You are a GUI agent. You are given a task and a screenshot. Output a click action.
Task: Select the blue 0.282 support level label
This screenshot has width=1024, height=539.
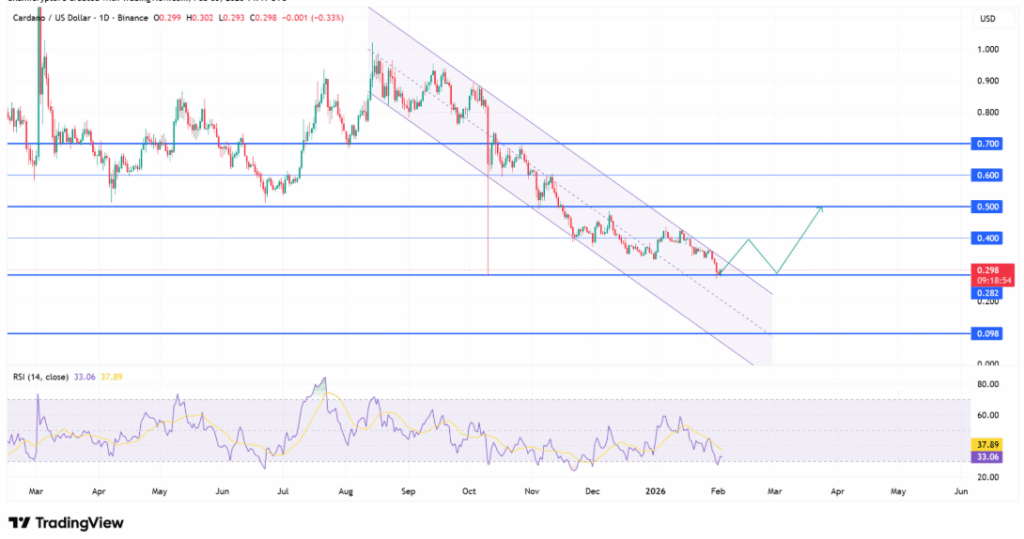coord(988,293)
